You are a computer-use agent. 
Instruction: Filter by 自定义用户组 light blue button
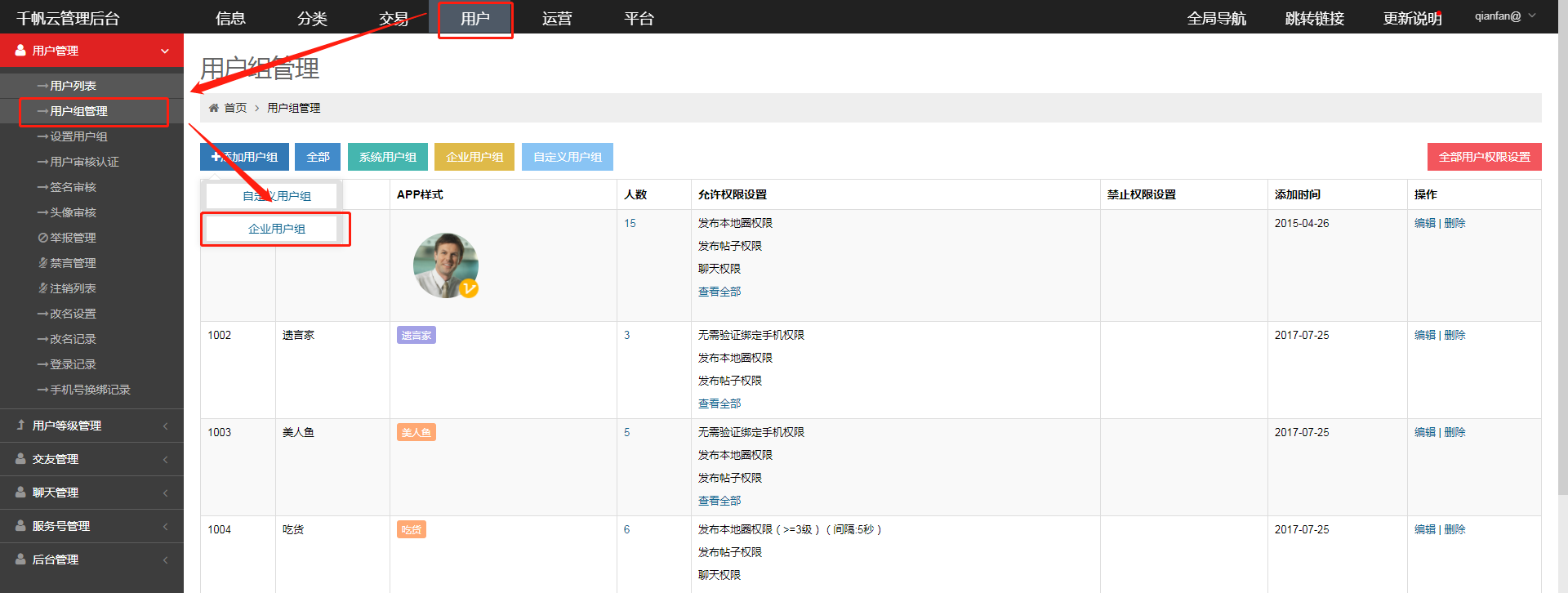[568, 157]
